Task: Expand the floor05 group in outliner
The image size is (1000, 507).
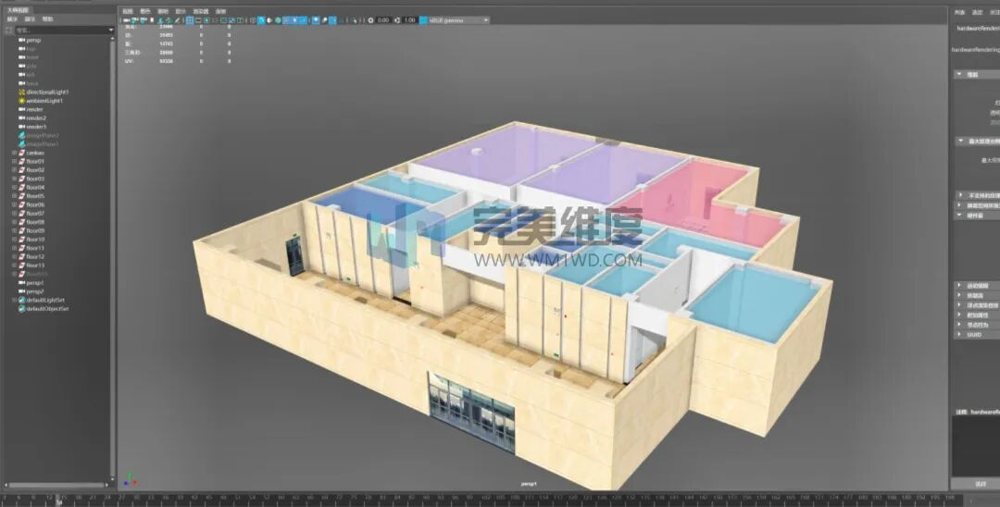Action: point(14,196)
